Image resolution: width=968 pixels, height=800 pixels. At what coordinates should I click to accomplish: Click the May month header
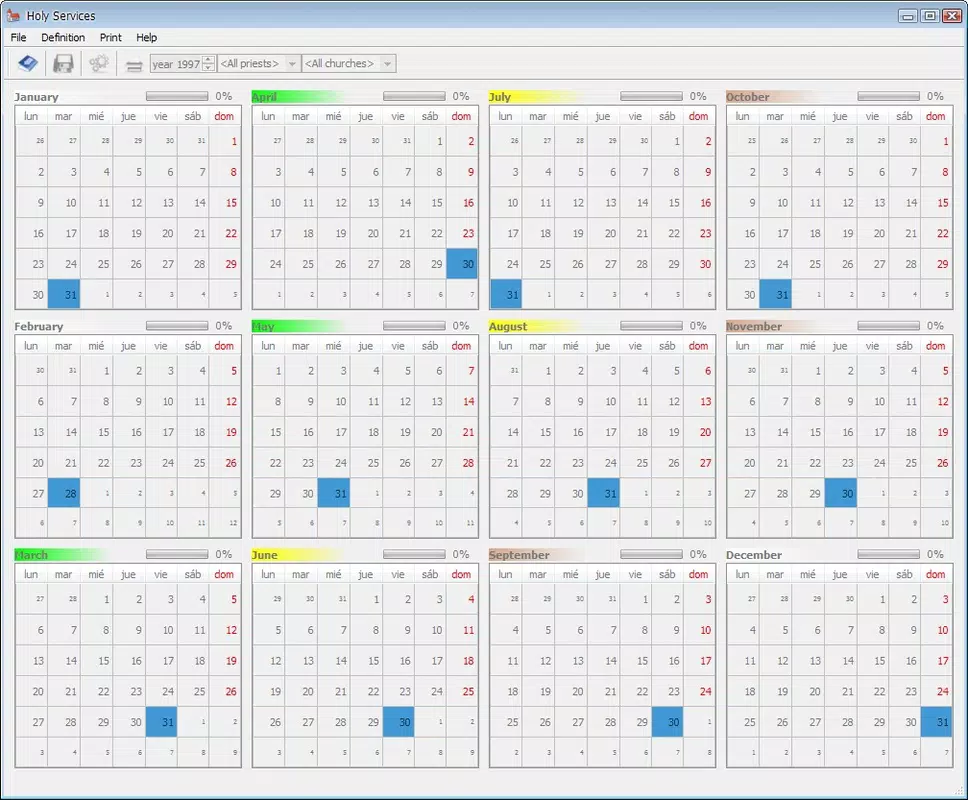pyautogui.click(x=263, y=327)
